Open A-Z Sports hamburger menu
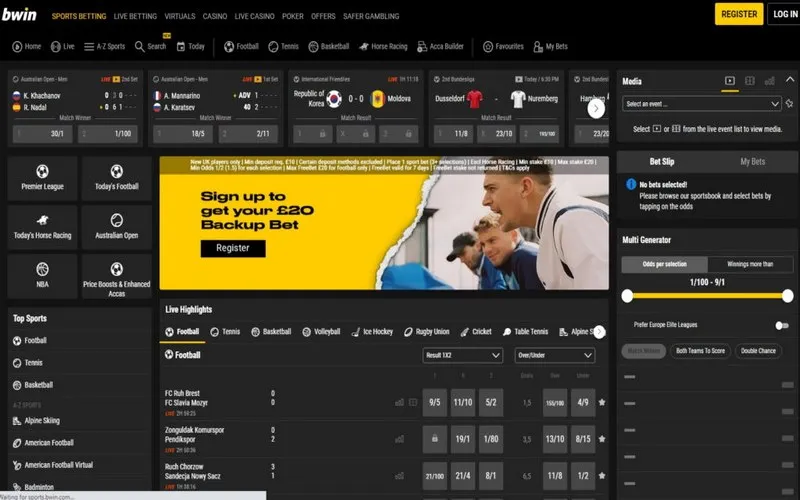800x500 pixels. tap(89, 46)
